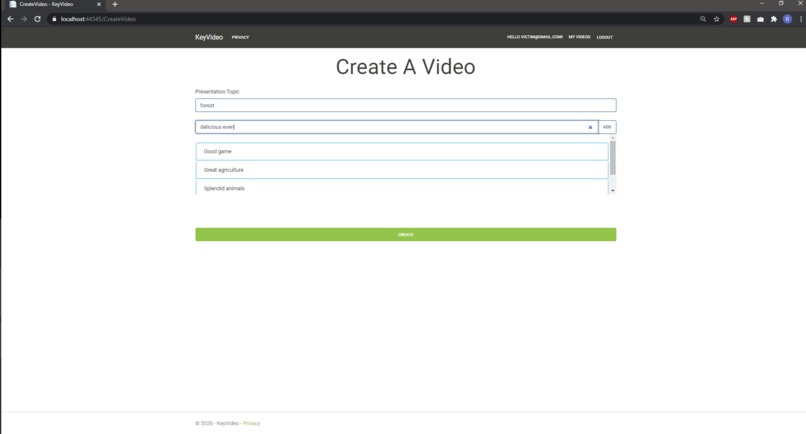The height and width of the screenshot is (434, 806).
Task: Open the Chrome three-dot menu
Action: tap(801, 19)
